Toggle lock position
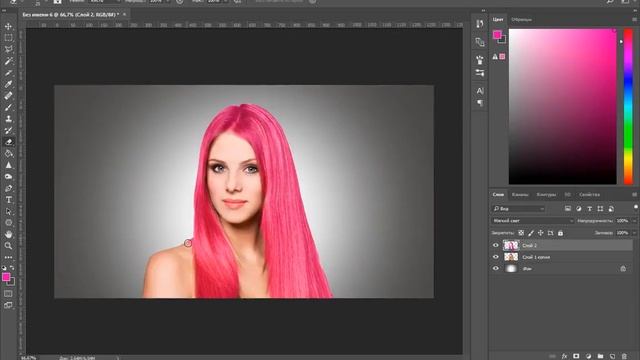 coord(540,233)
